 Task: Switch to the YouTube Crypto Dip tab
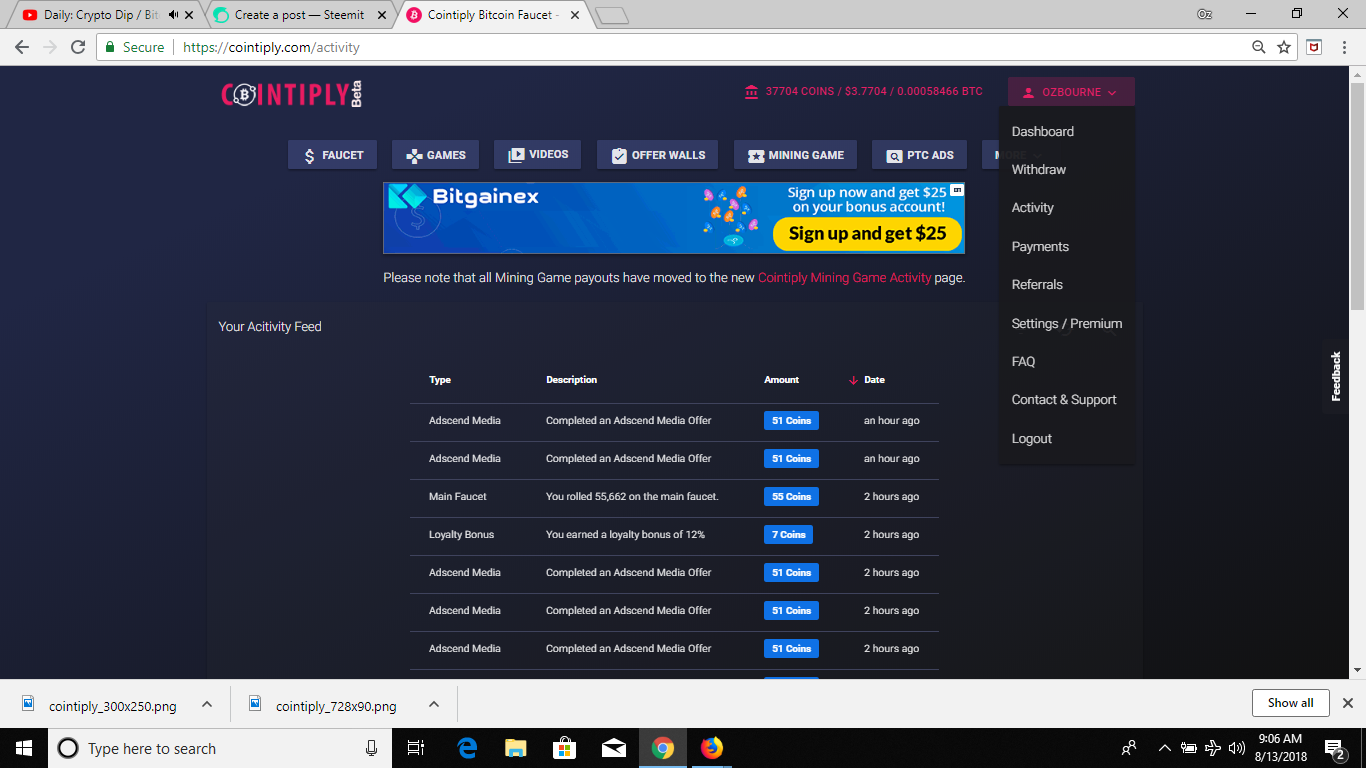(101, 15)
